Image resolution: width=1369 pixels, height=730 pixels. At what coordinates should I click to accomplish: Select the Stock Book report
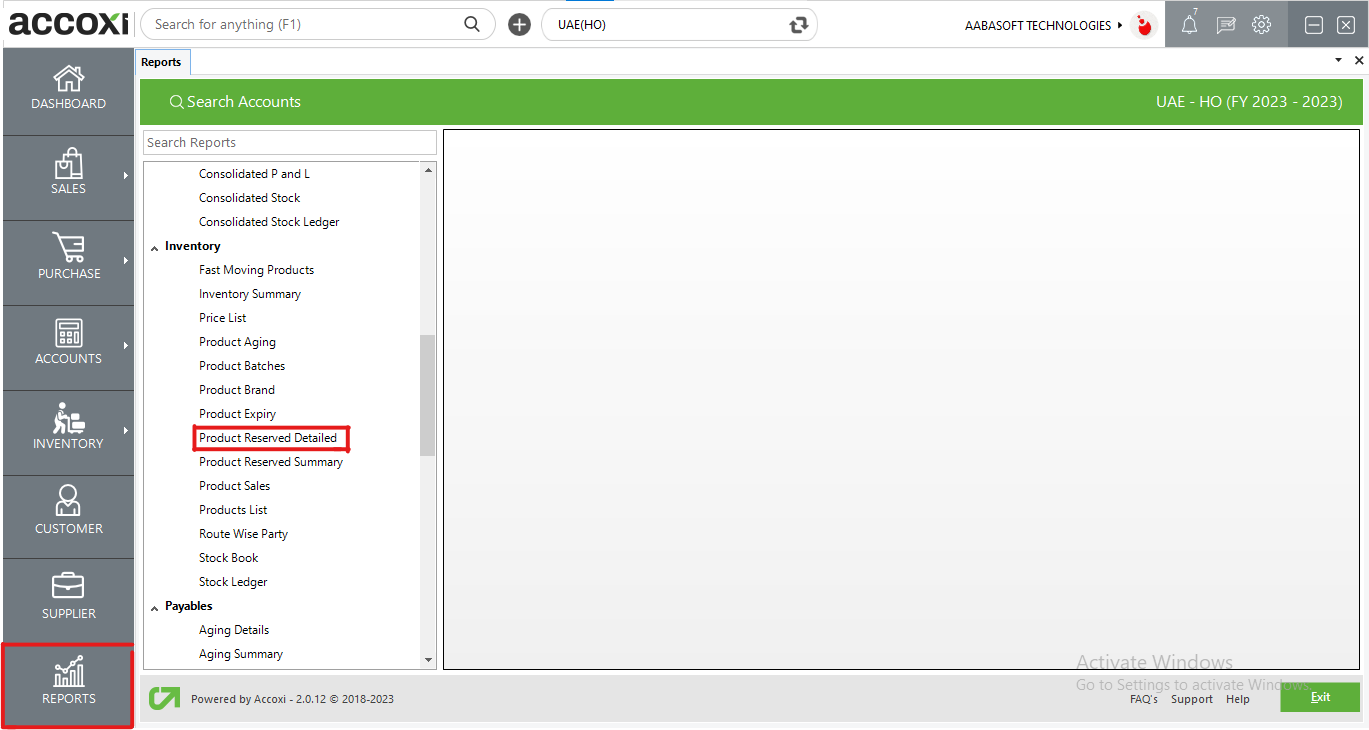(x=228, y=557)
